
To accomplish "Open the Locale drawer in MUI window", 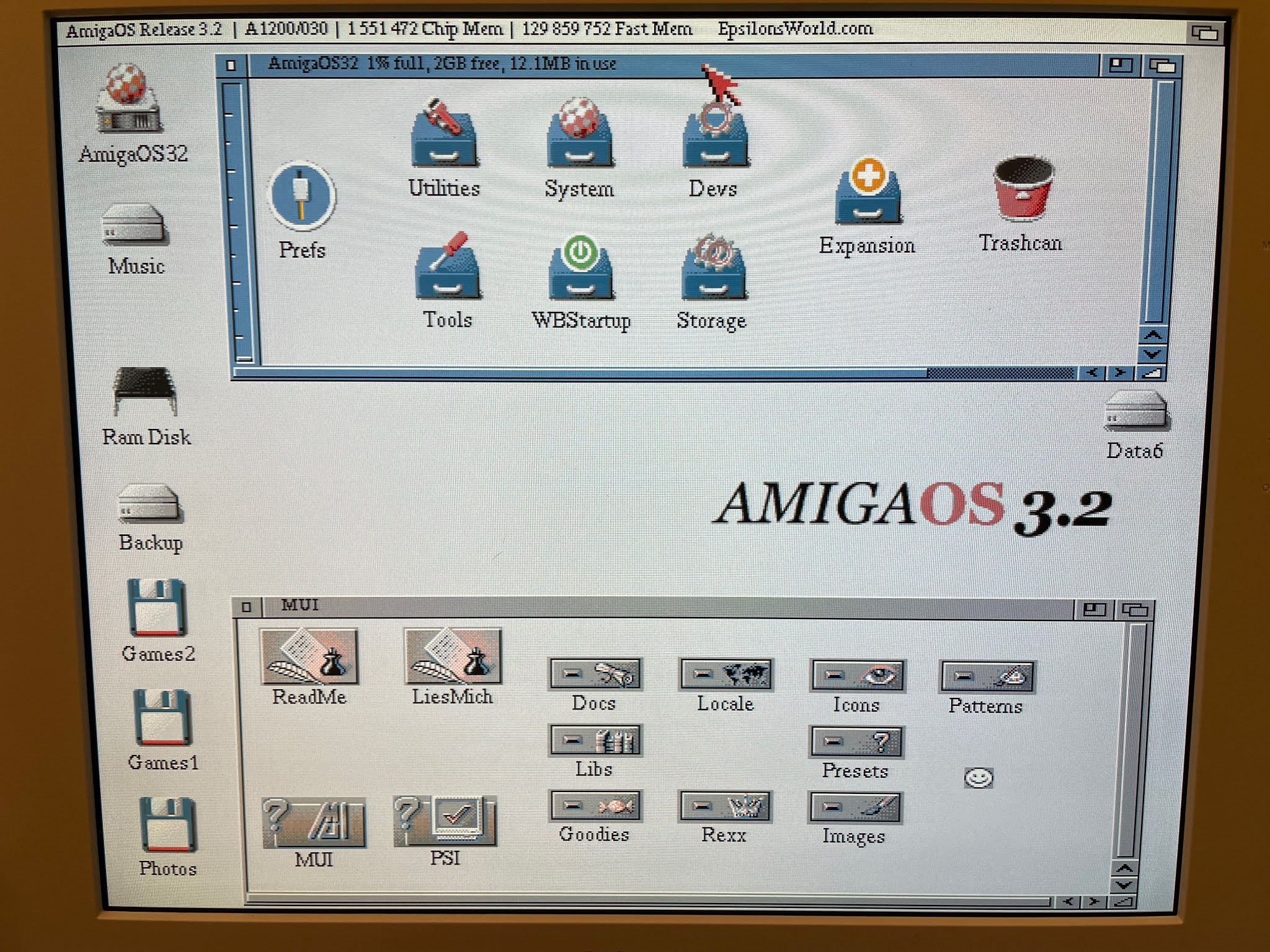I will coord(726,674).
